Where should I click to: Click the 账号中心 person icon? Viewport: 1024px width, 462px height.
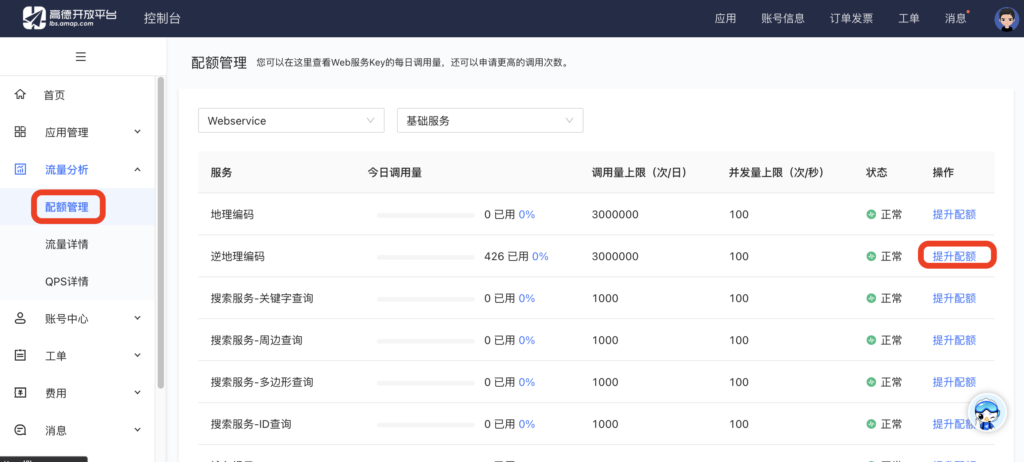click(x=20, y=319)
